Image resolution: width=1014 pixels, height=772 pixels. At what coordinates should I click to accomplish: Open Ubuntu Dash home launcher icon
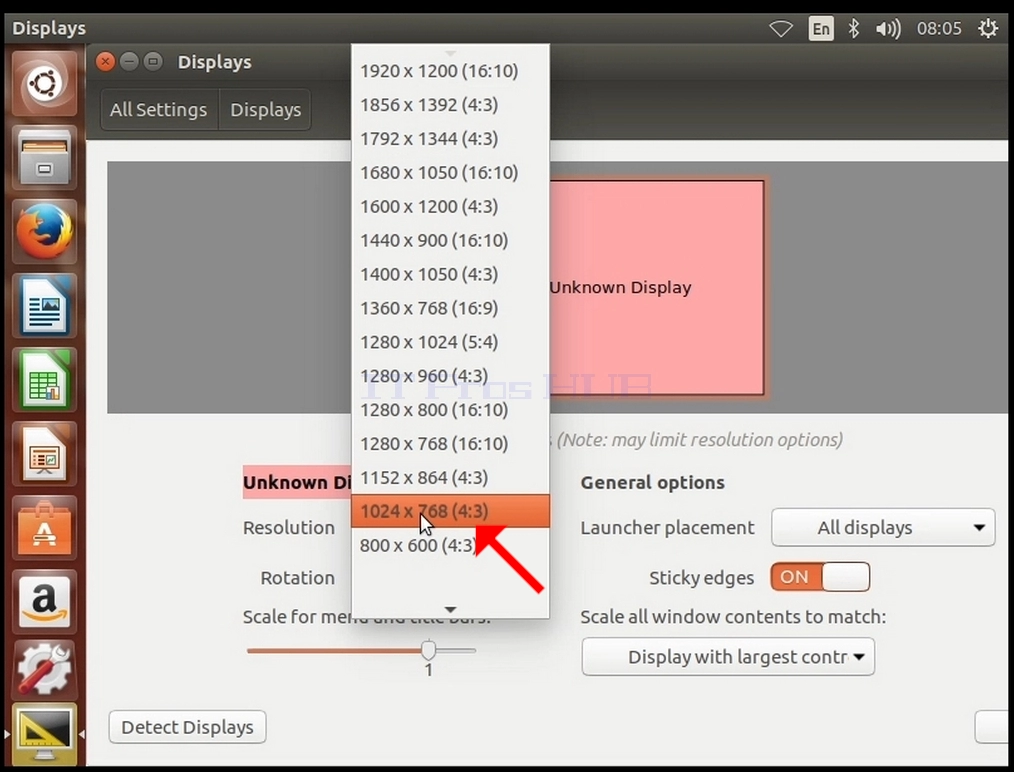coord(44,83)
